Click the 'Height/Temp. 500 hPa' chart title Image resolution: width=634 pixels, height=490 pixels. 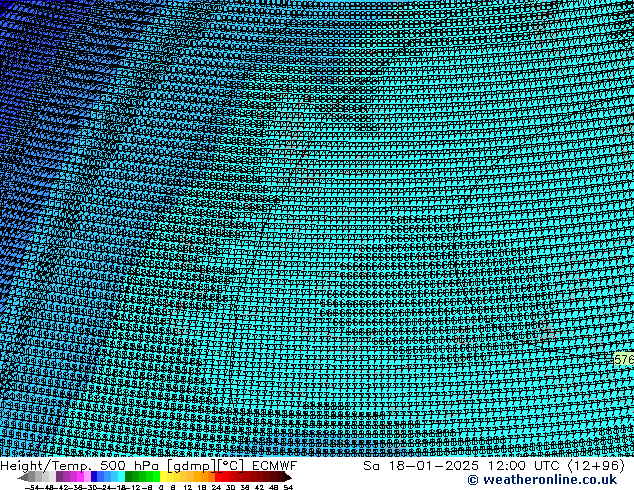click(81, 466)
